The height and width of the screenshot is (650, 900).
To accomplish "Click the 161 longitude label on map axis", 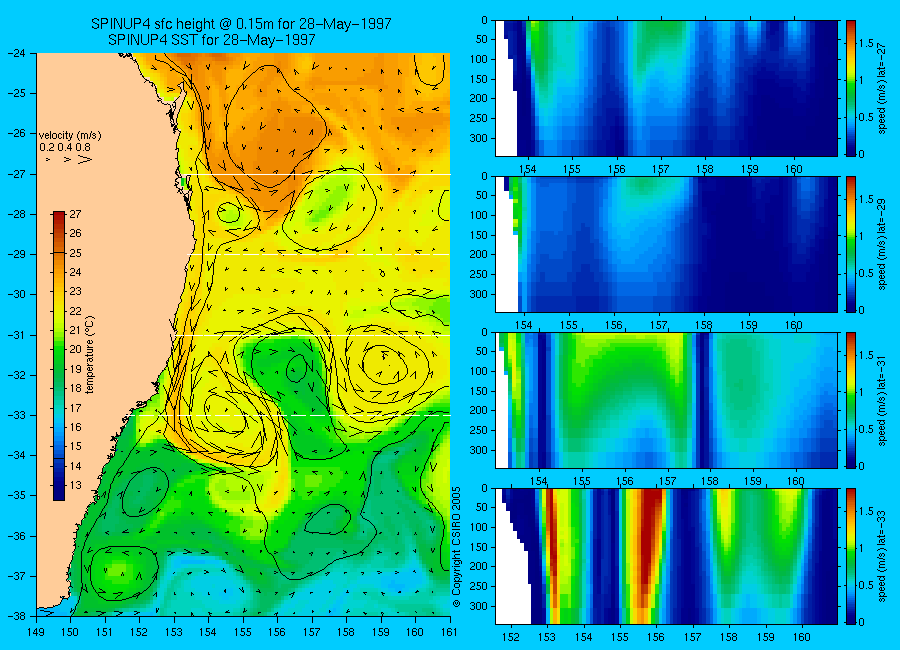I will pos(449,632).
